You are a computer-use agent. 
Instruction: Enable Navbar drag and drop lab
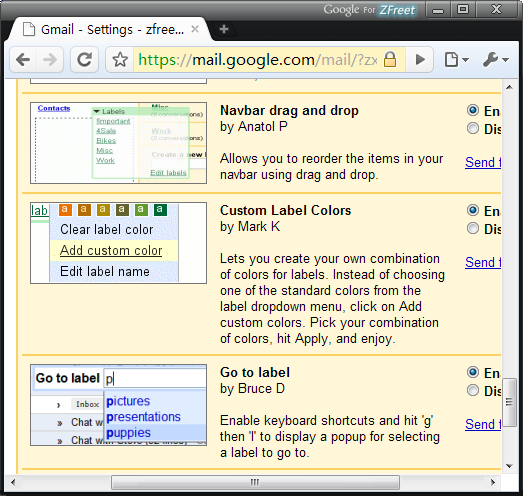click(x=473, y=110)
